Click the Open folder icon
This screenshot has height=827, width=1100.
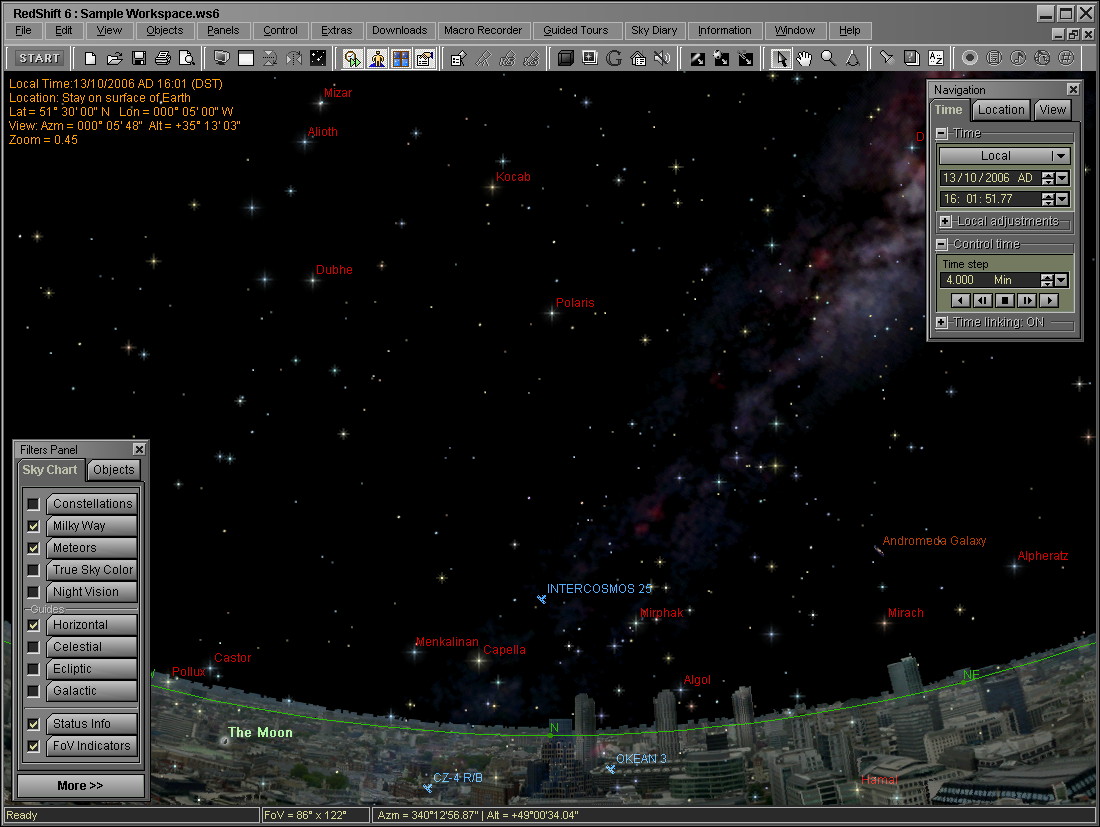[115, 59]
